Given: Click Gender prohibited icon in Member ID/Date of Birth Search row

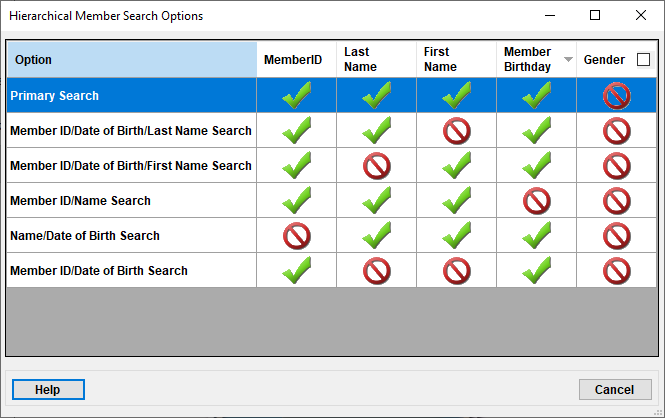Looking at the screenshot, I should [617, 271].
